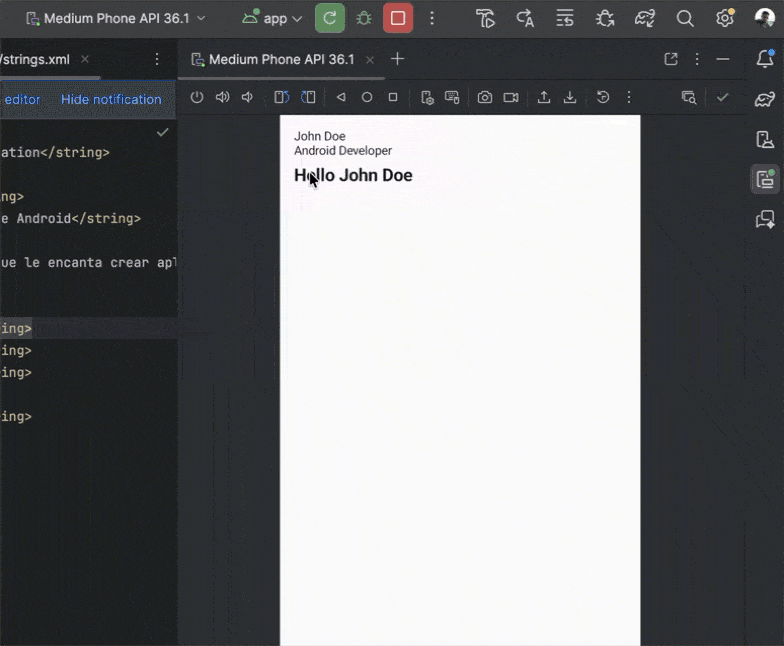Click the Hello John Doe heading text
Screen dimensions: 784x646
click(x=353, y=176)
